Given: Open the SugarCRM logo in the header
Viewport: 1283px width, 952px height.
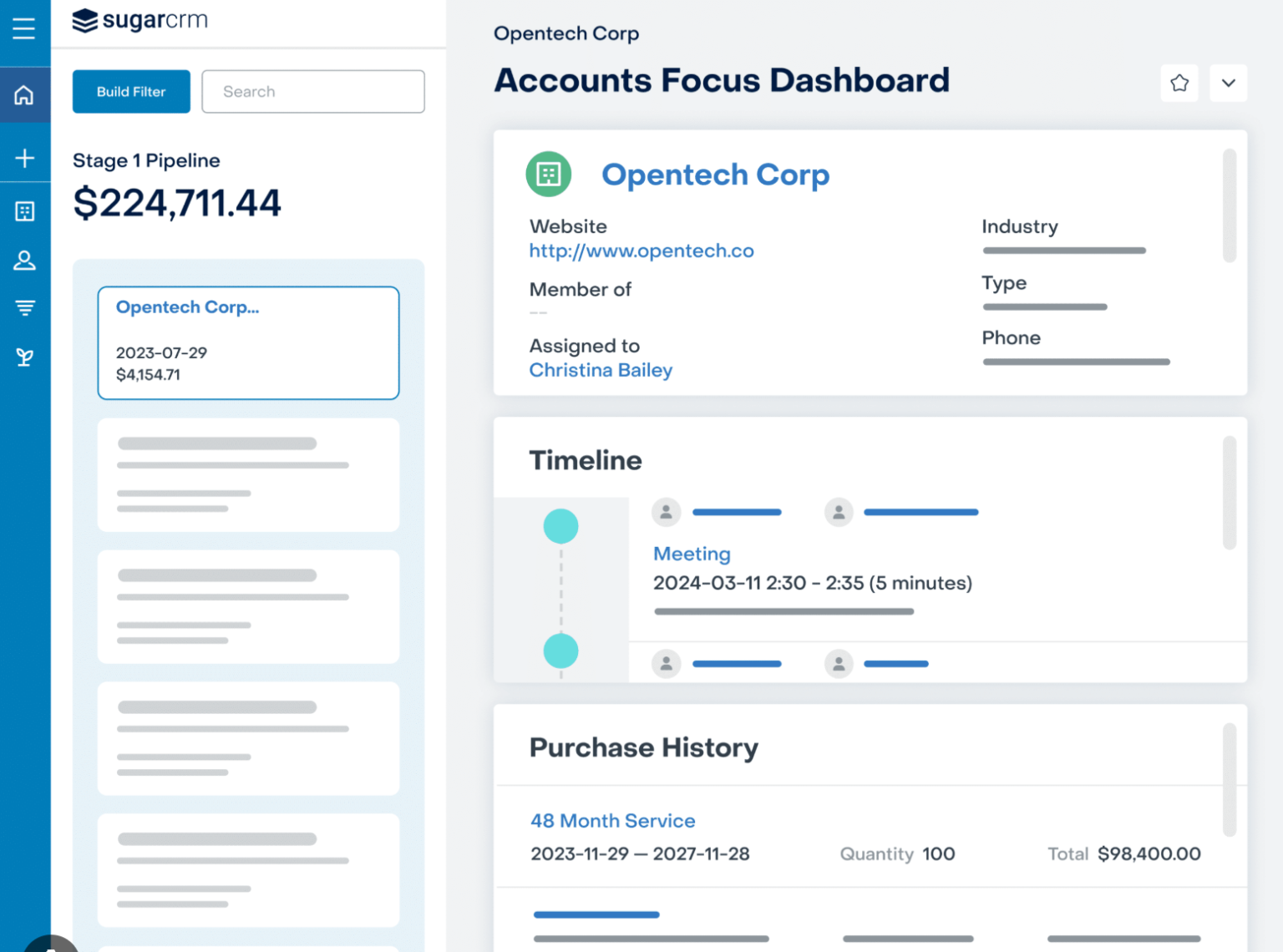Looking at the screenshot, I should click(139, 20).
